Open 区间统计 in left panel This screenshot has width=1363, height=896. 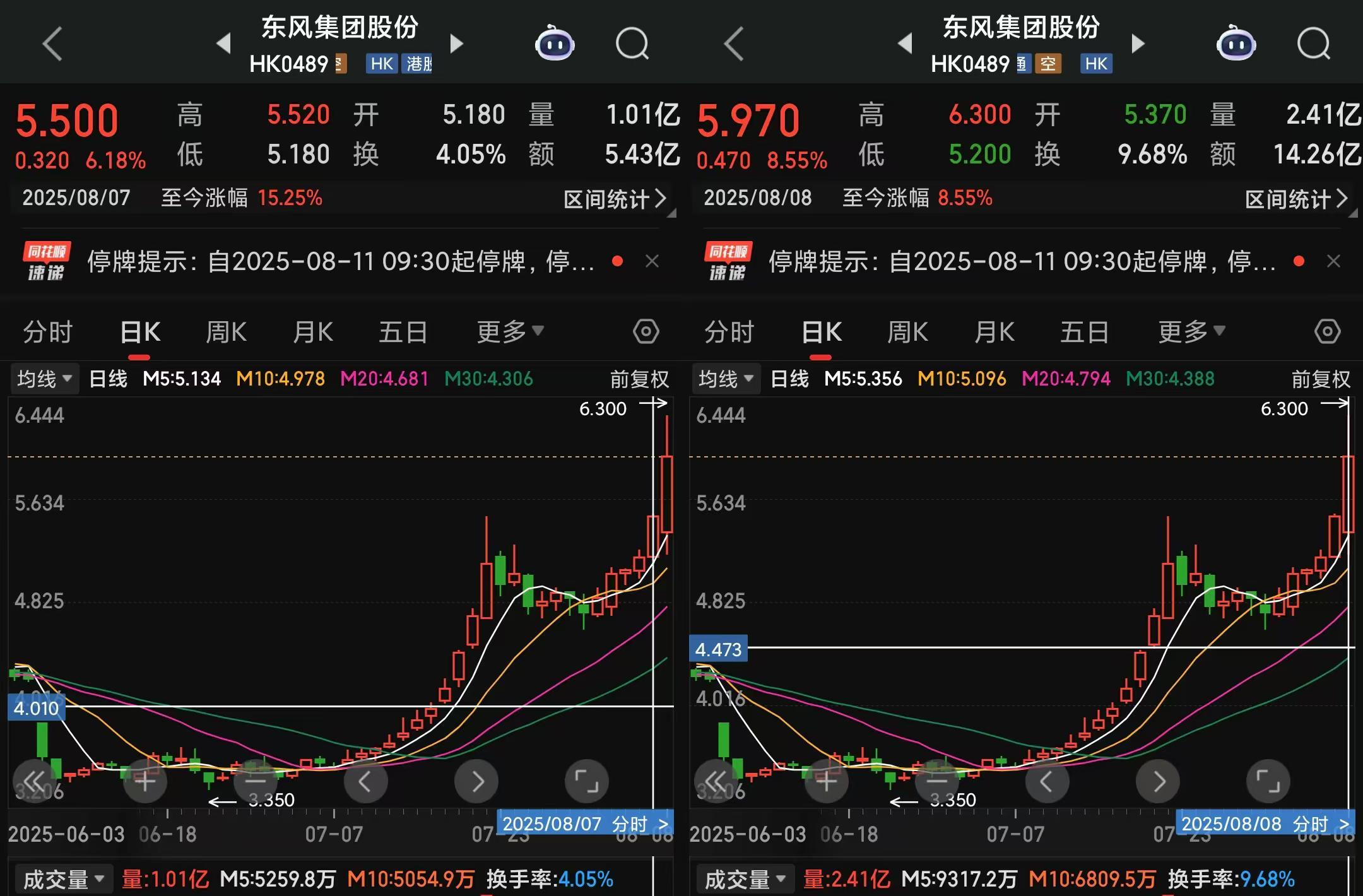[615, 199]
